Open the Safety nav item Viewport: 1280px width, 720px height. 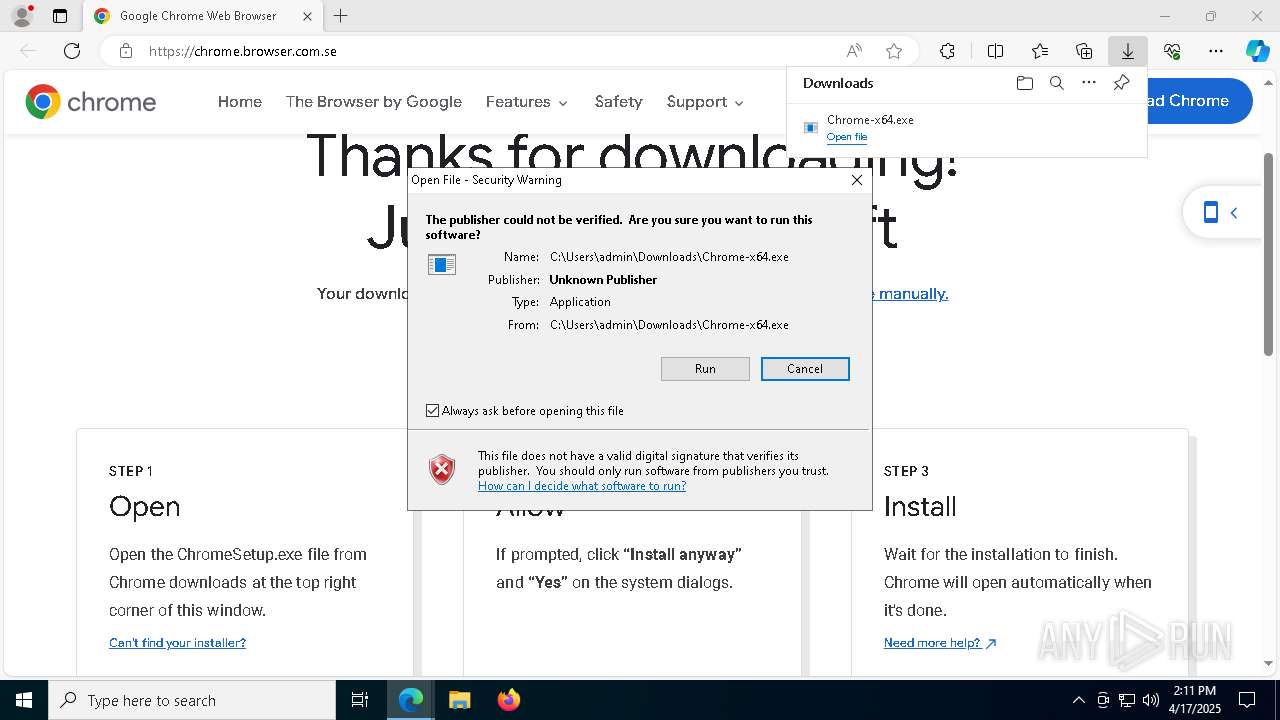click(618, 102)
